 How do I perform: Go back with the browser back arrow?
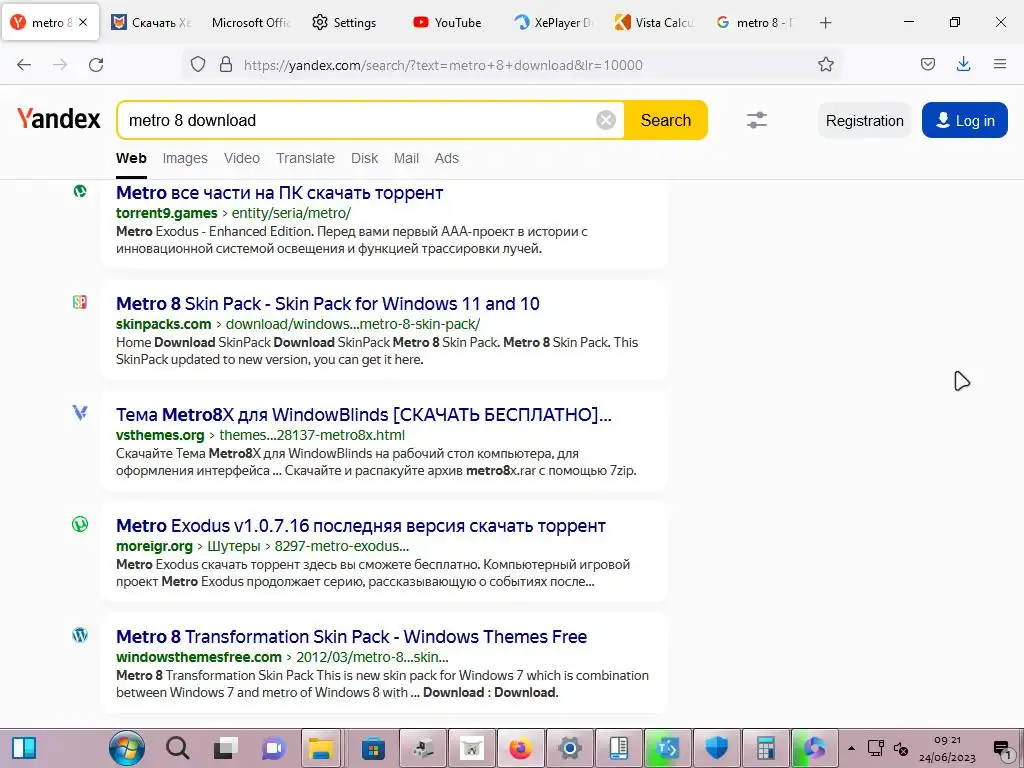(x=24, y=65)
